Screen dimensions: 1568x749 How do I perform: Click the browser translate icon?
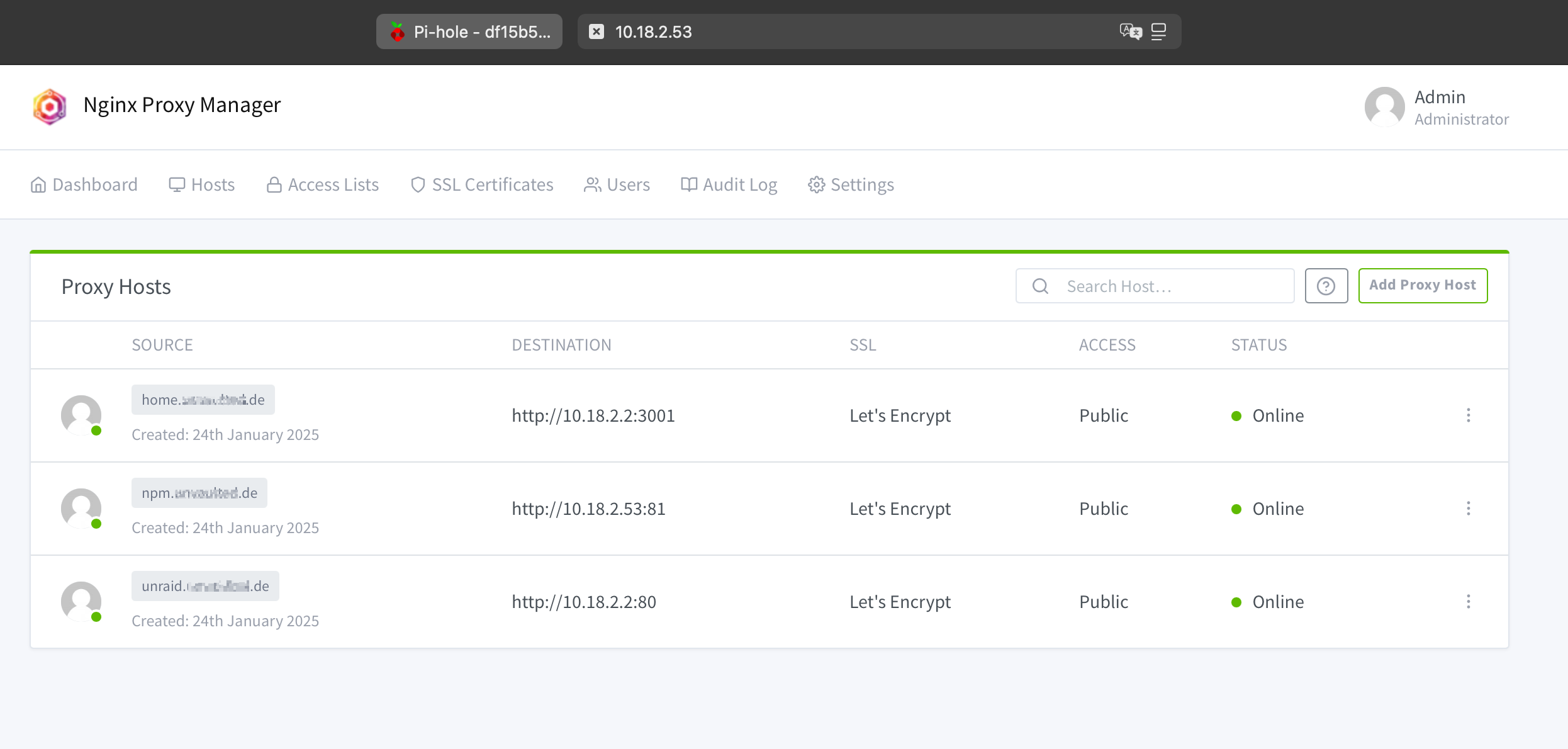tap(1130, 31)
